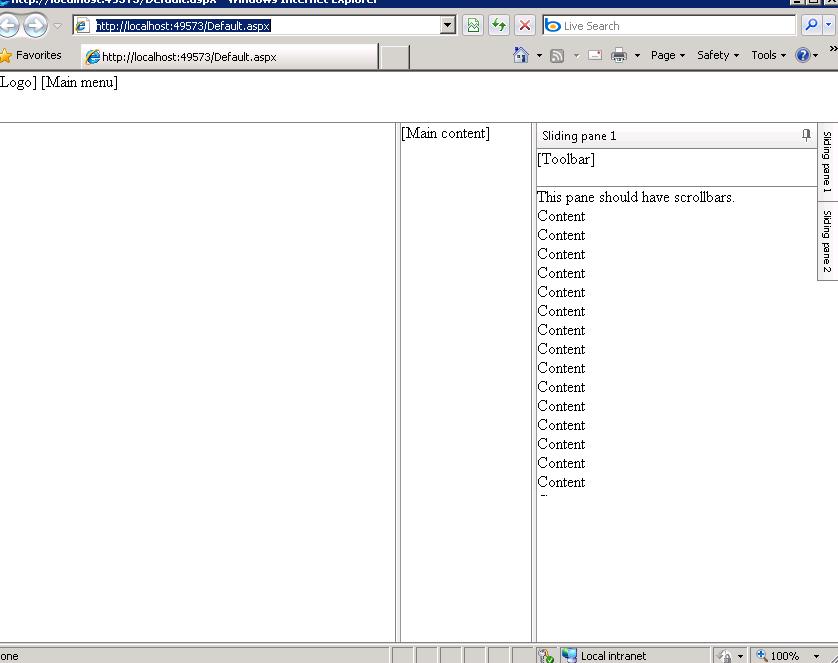Click "This pane should have scrollbars." text
The image size is (838, 663).
coord(636,197)
